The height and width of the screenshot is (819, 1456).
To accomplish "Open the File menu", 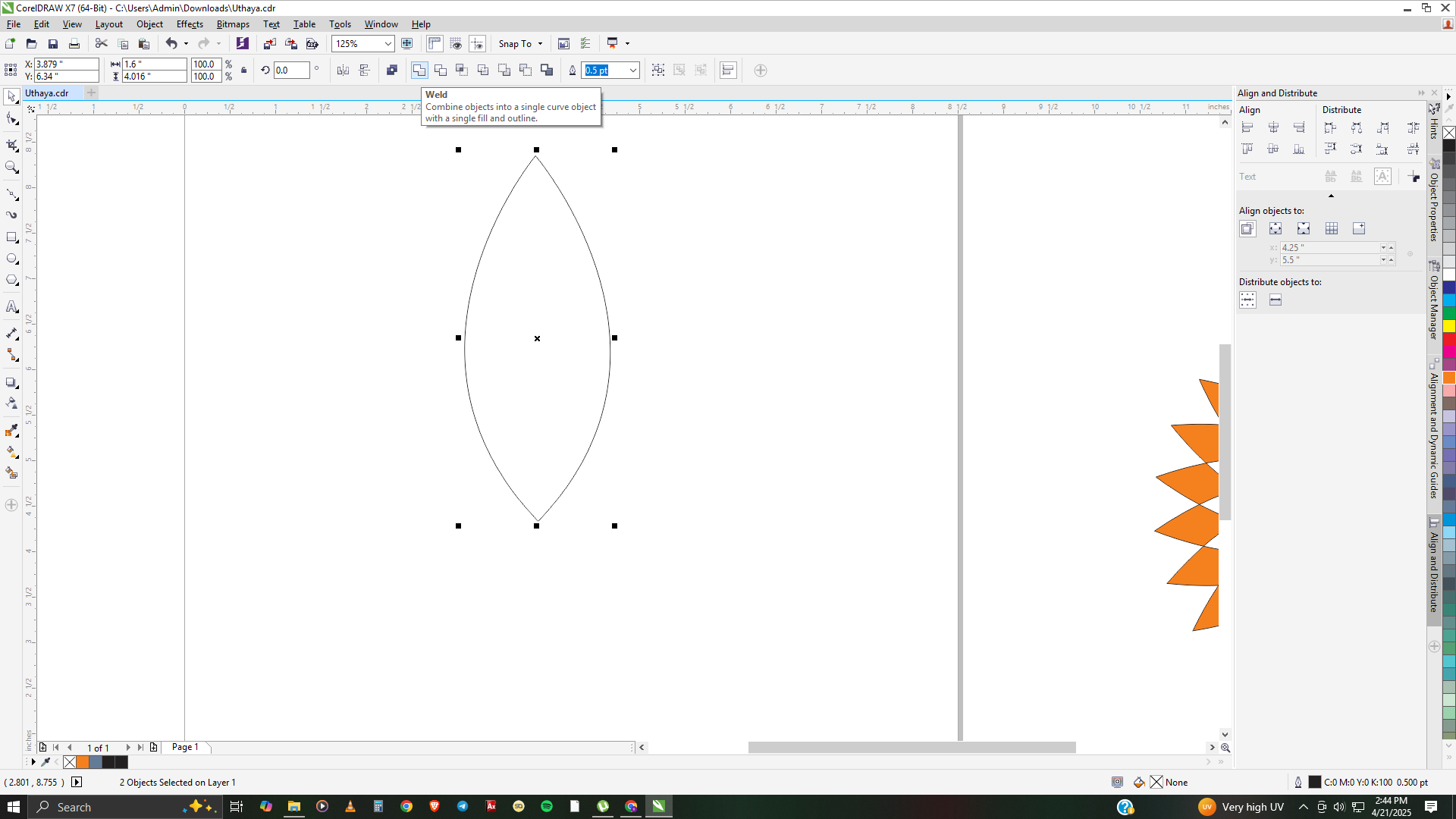I will click(14, 24).
